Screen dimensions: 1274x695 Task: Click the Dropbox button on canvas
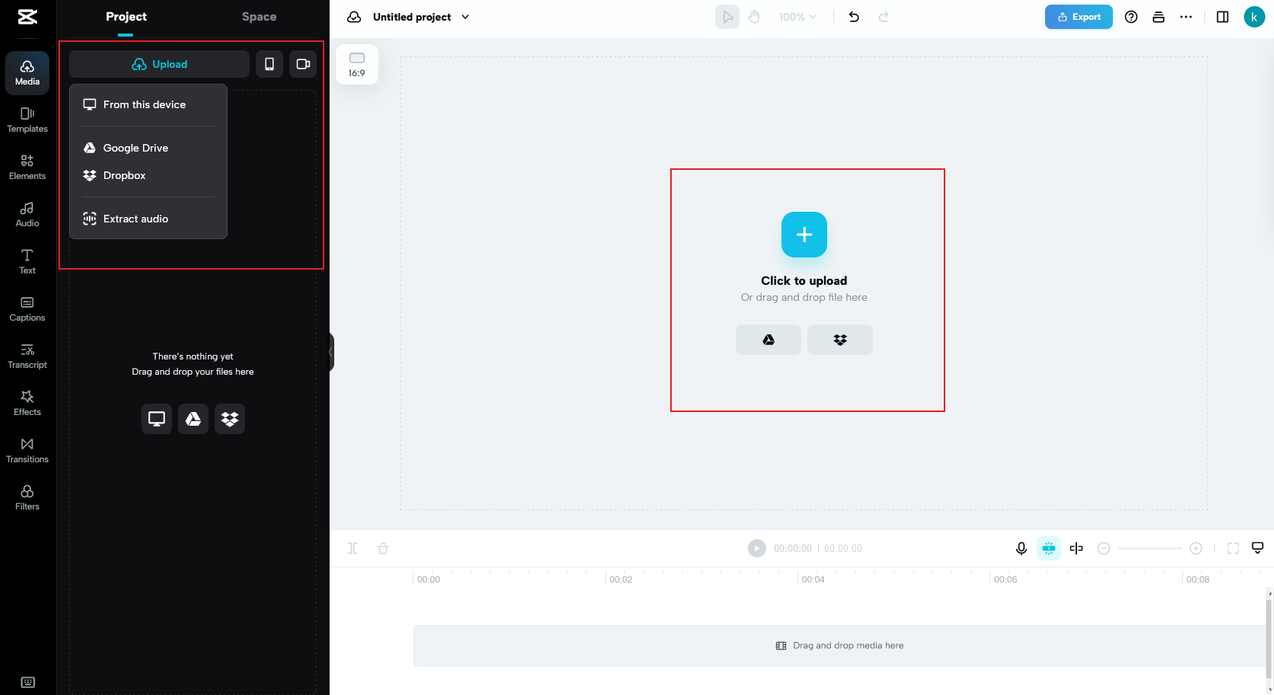pos(840,340)
